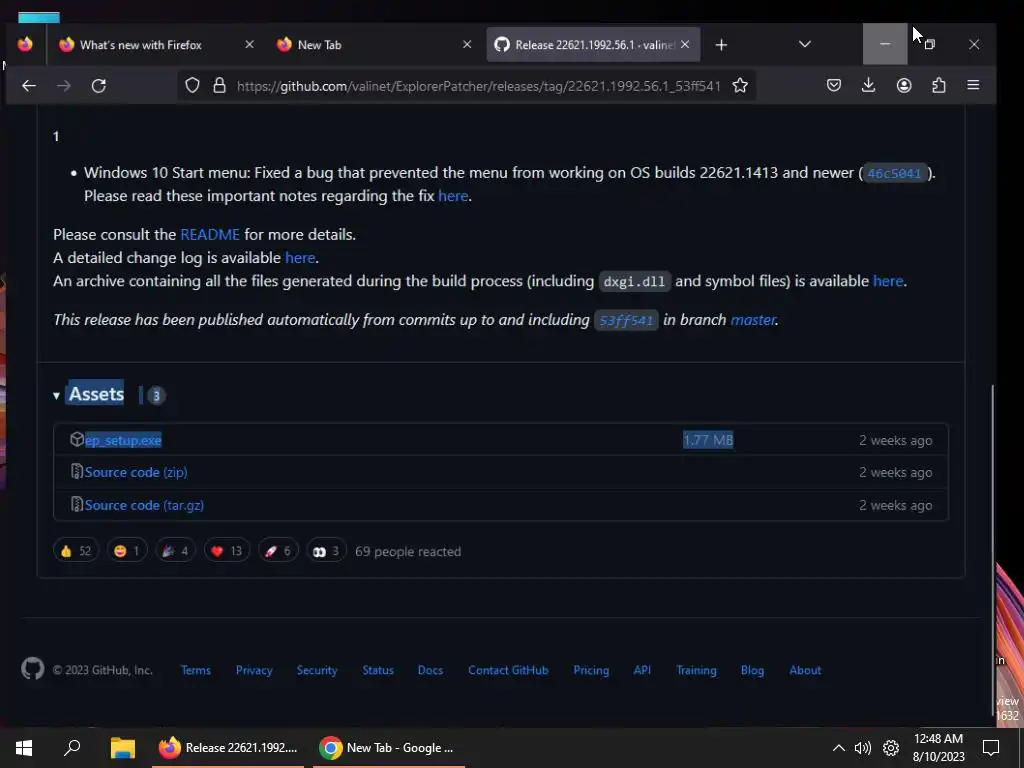
Task: Open build archive here link
Action: [888, 281]
